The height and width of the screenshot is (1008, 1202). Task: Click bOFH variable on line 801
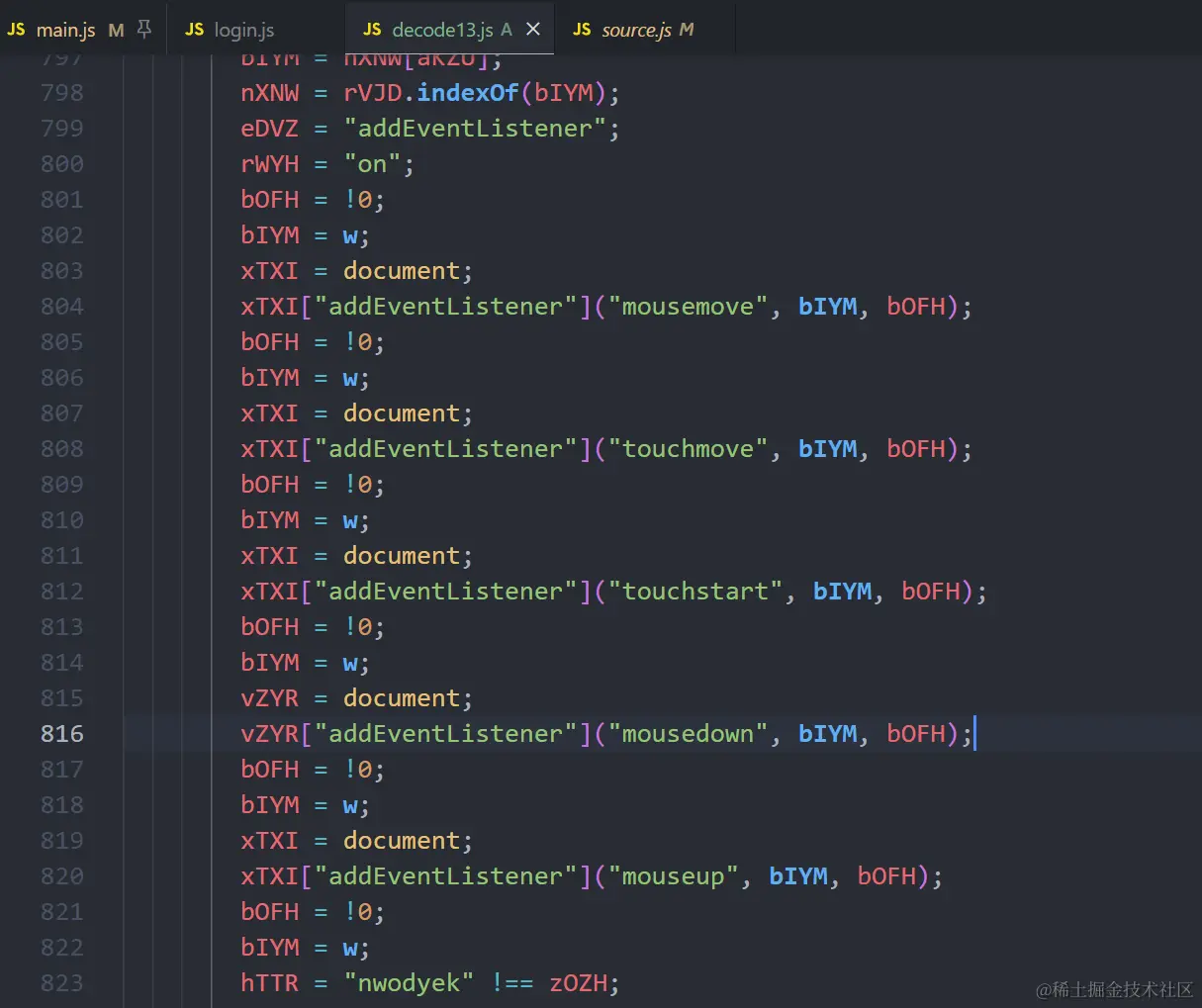click(x=270, y=200)
